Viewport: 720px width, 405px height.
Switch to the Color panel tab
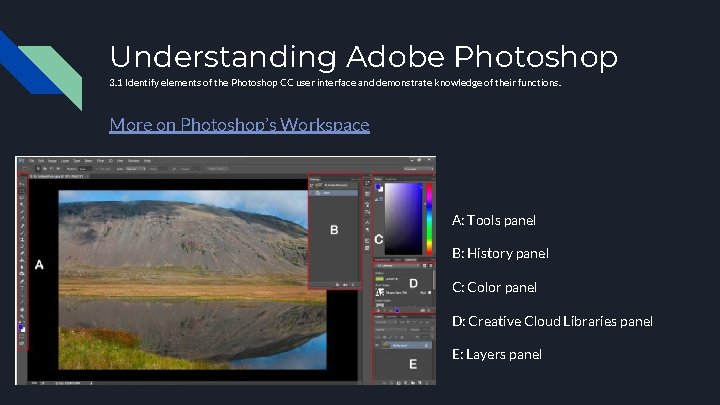tap(378, 179)
